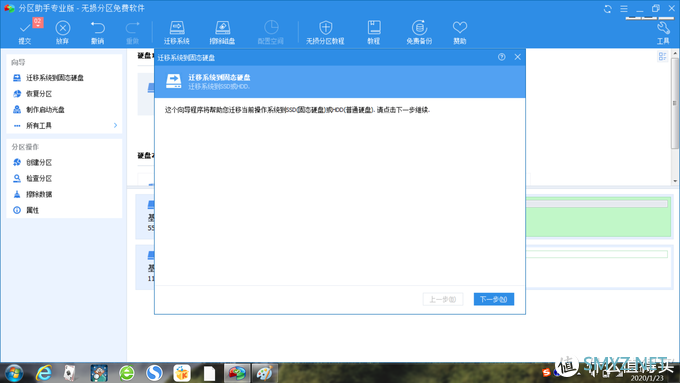Open the blank document taskbar icon
680x383 pixels.
point(209,373)
